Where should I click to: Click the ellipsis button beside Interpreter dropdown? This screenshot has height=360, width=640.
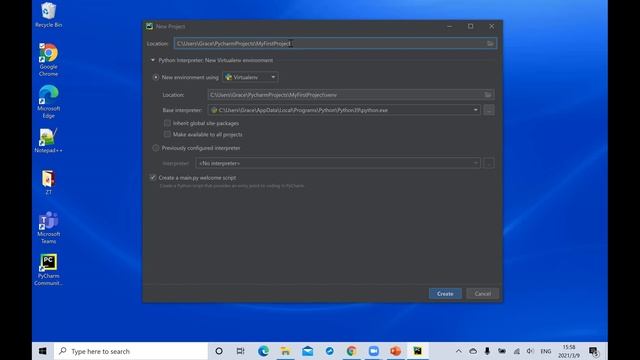tap(489, 163)
